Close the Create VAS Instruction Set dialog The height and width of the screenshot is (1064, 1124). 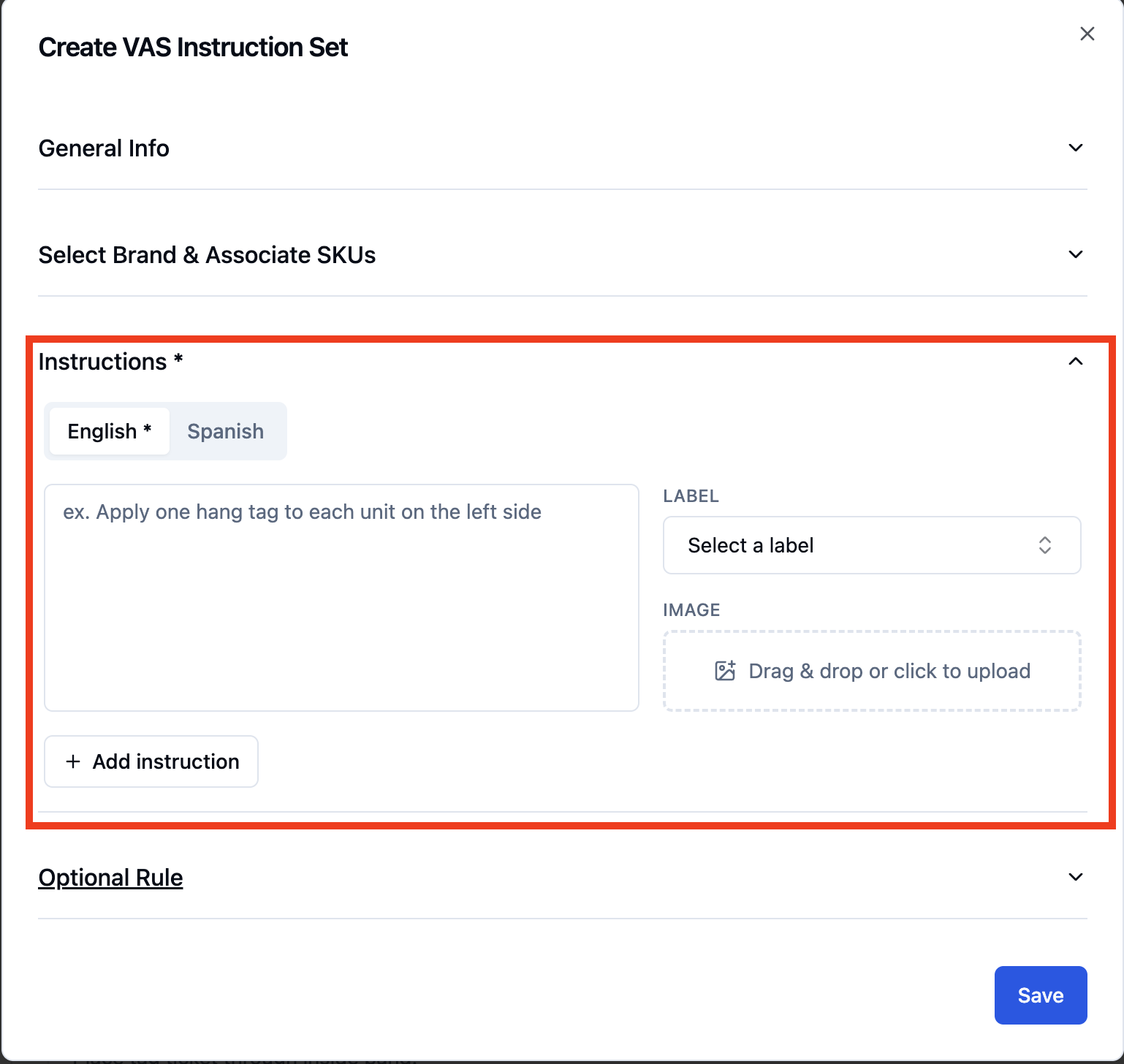[x=1087, y=34]
